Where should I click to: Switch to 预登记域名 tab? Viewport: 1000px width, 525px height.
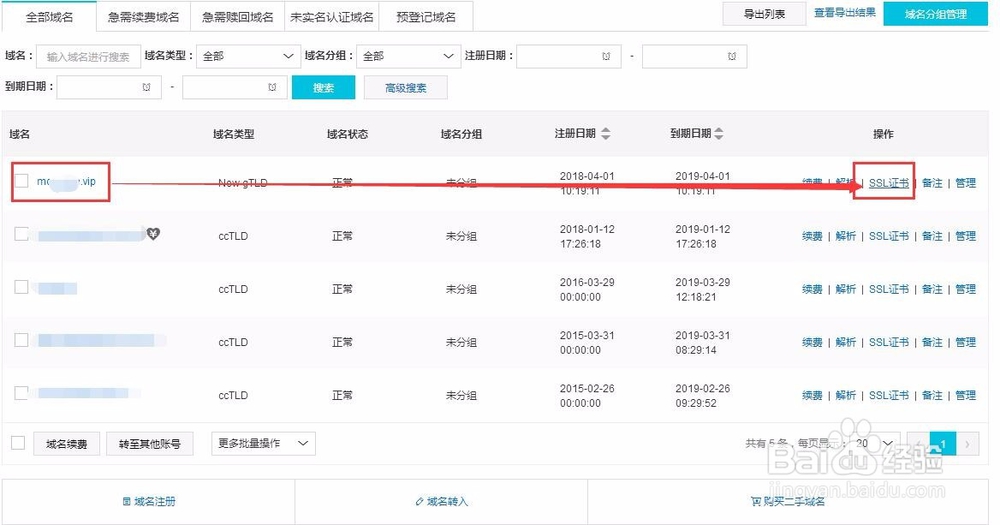click(x=426, y=17)
